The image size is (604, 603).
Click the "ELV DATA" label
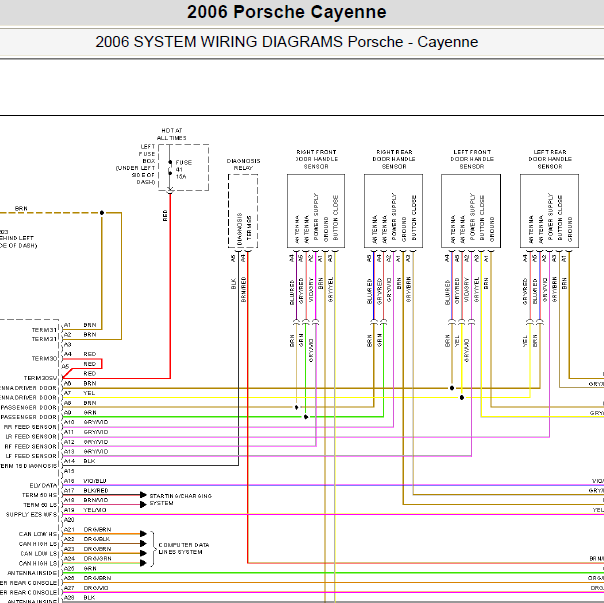43,485
